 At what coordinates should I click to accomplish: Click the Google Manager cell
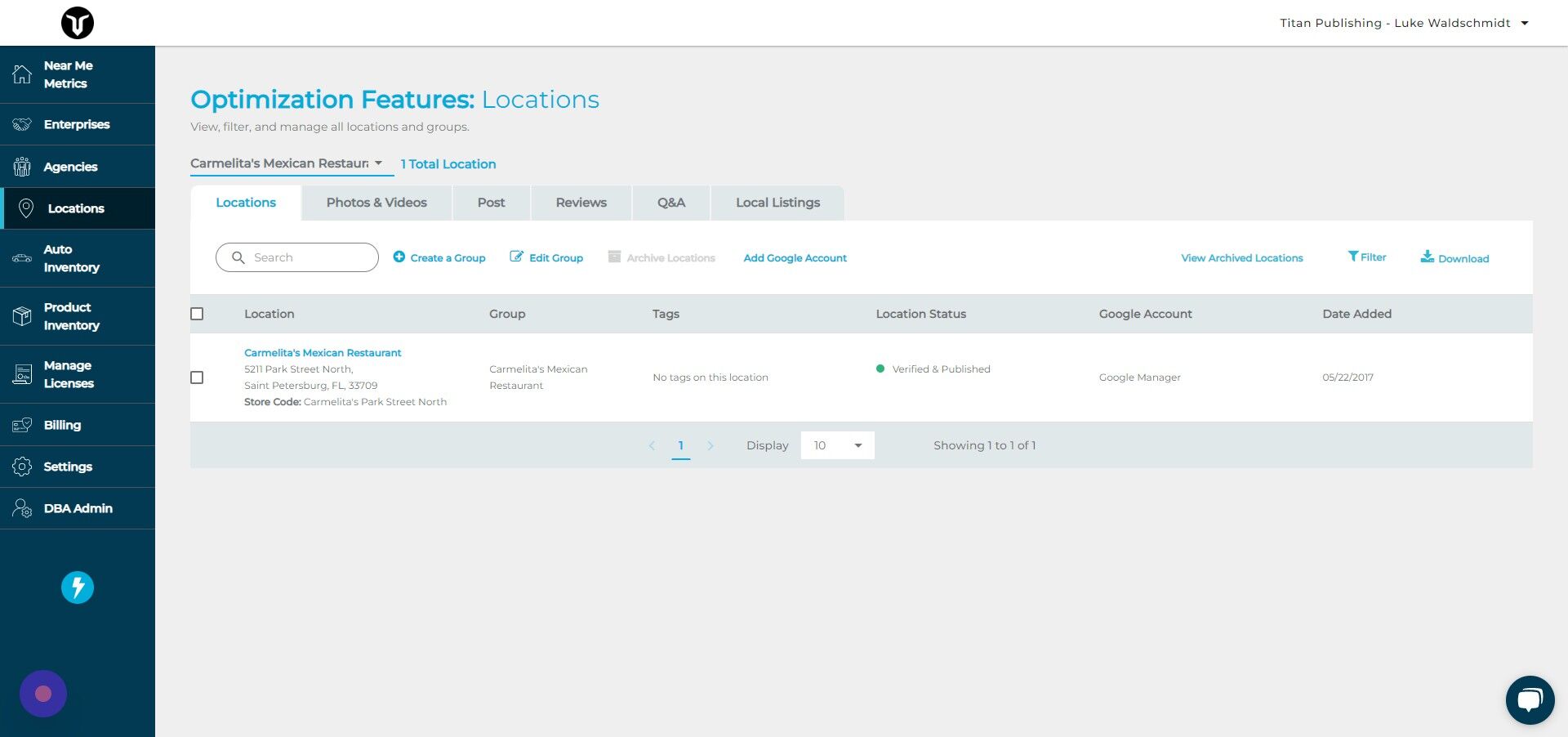coord(1139,377)
